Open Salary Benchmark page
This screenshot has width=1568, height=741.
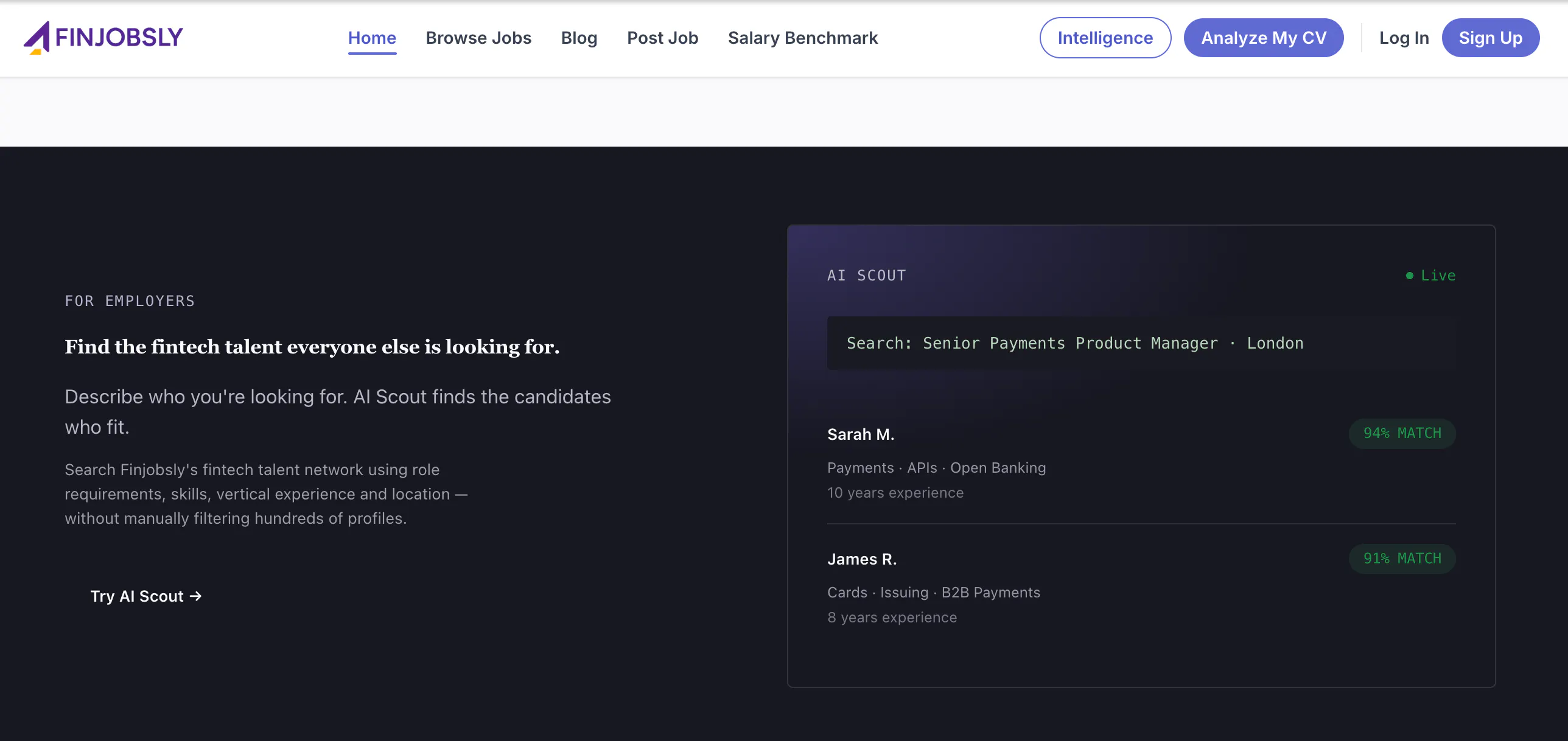click(803, 38)
